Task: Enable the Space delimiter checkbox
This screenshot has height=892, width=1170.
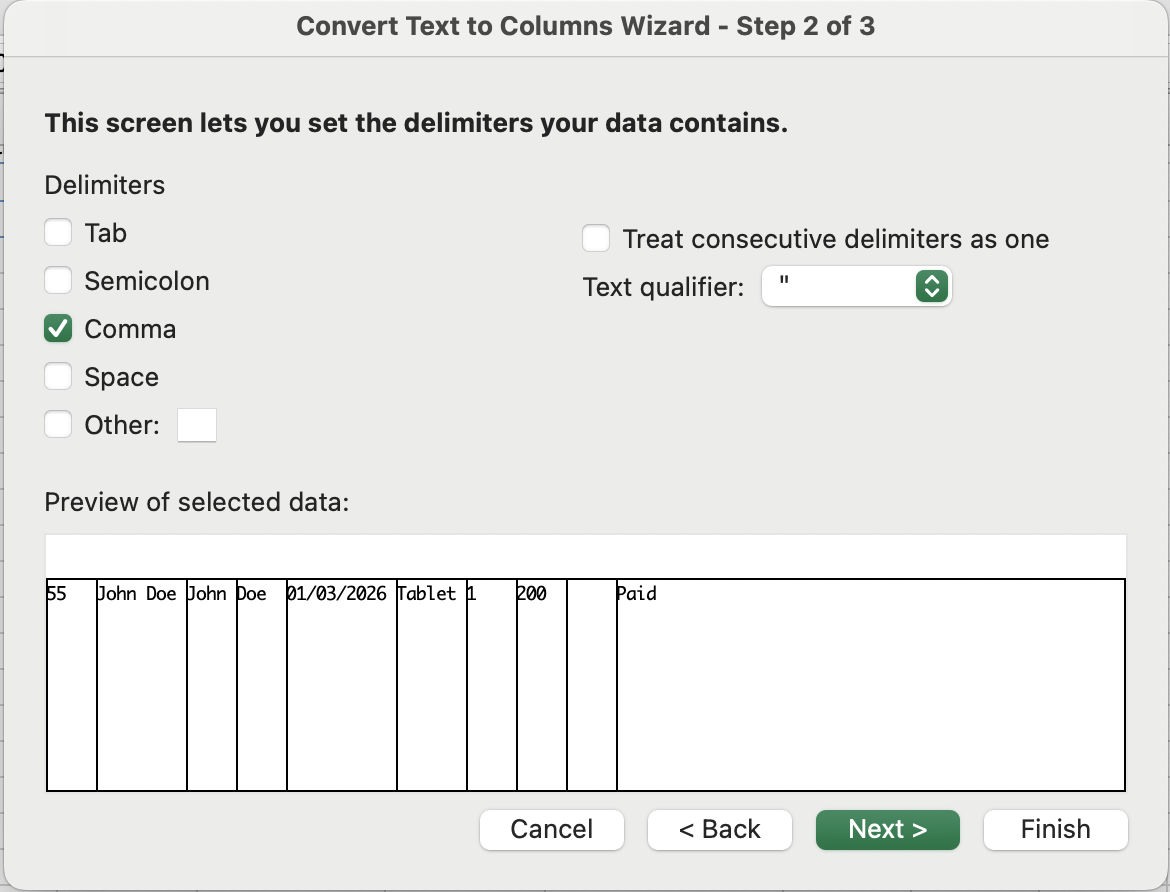Action: click(58, 377)
